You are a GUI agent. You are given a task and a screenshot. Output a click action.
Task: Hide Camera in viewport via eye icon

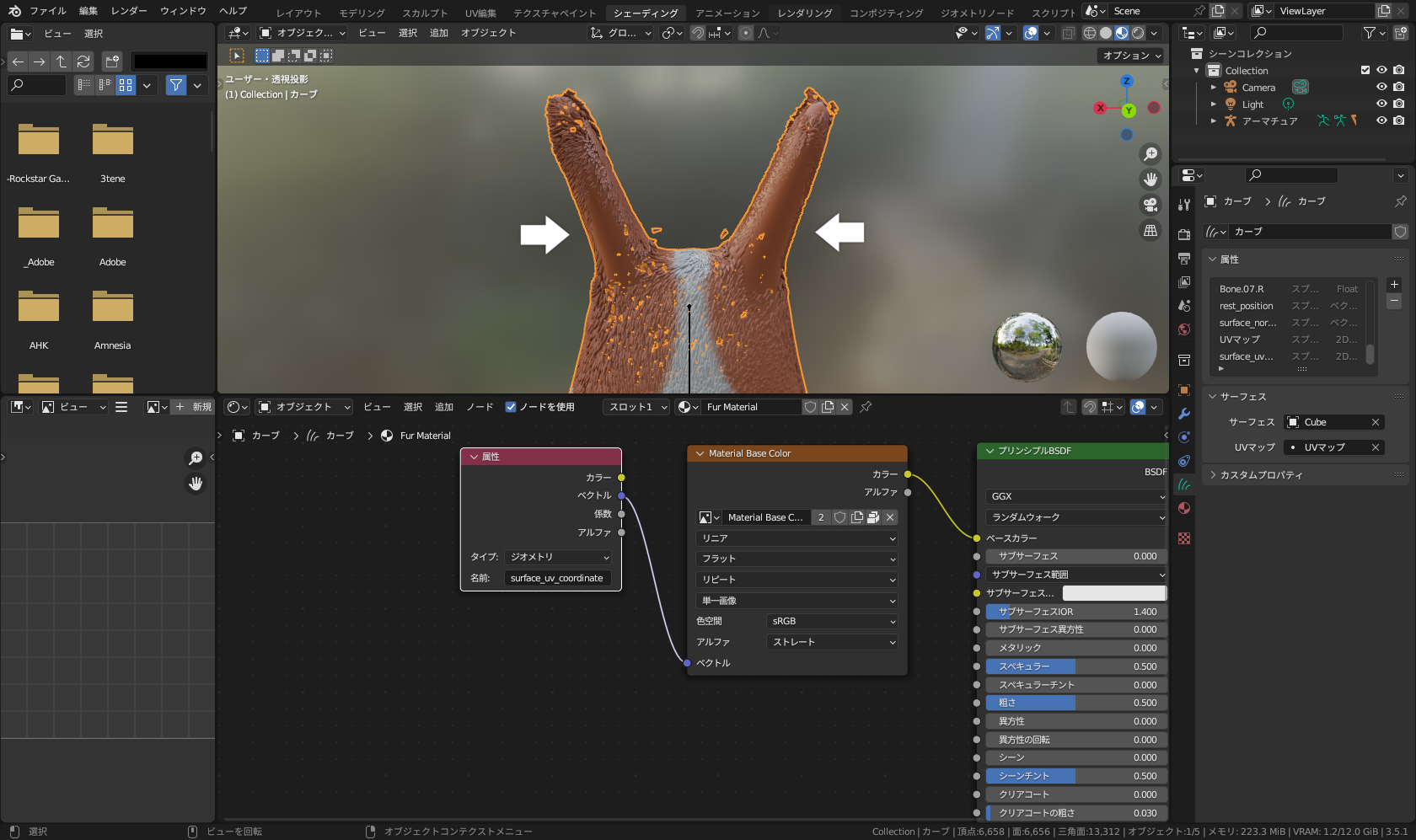coord(1381,88)
